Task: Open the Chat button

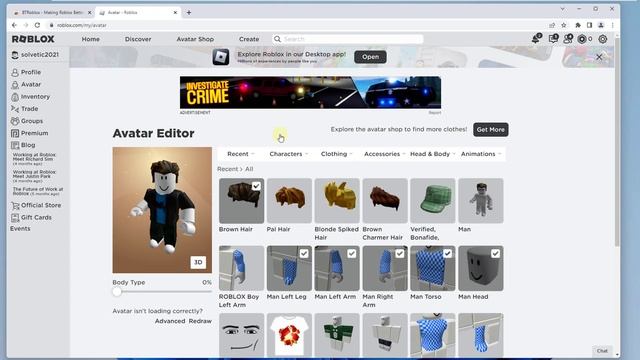Action: click(602, 351)
